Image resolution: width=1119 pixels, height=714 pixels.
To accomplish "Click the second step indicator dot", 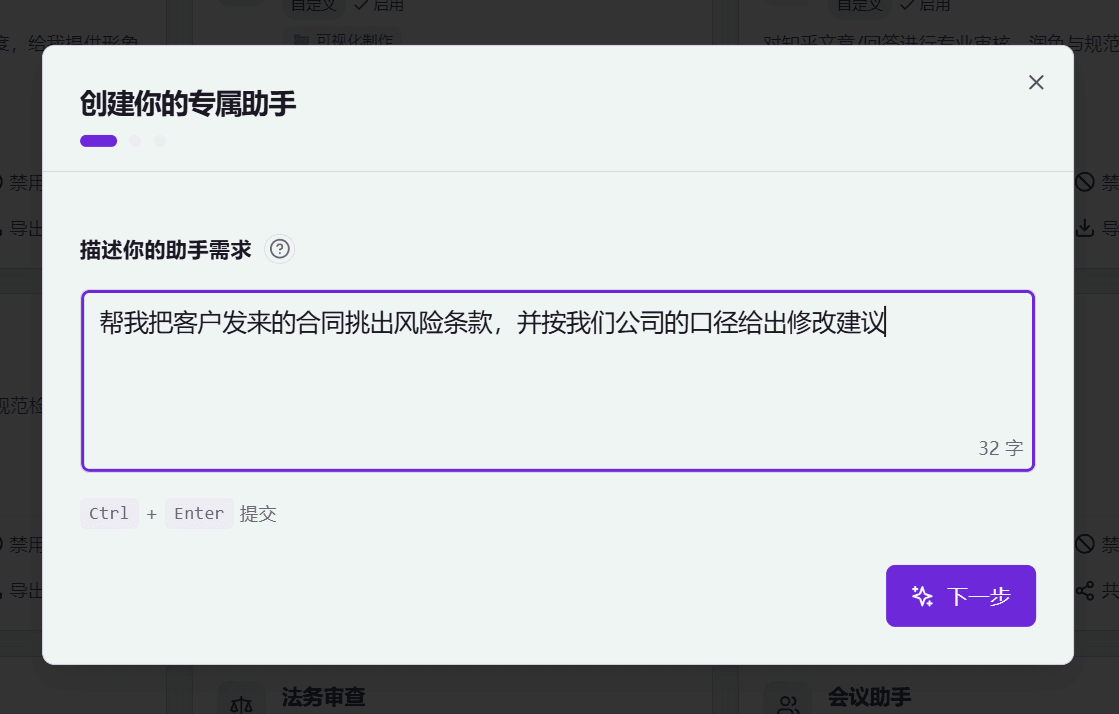I will tap(135, 141).
